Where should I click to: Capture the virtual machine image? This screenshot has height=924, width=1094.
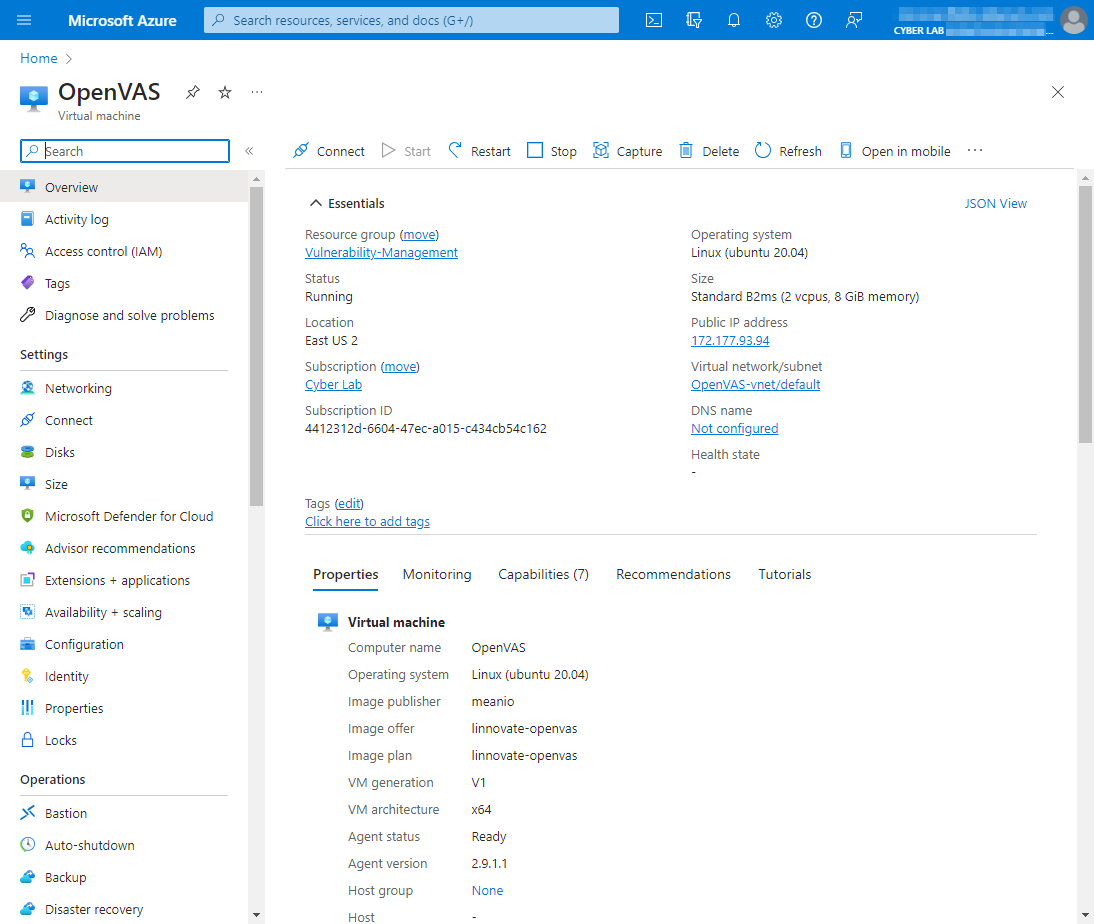(627, 151)
